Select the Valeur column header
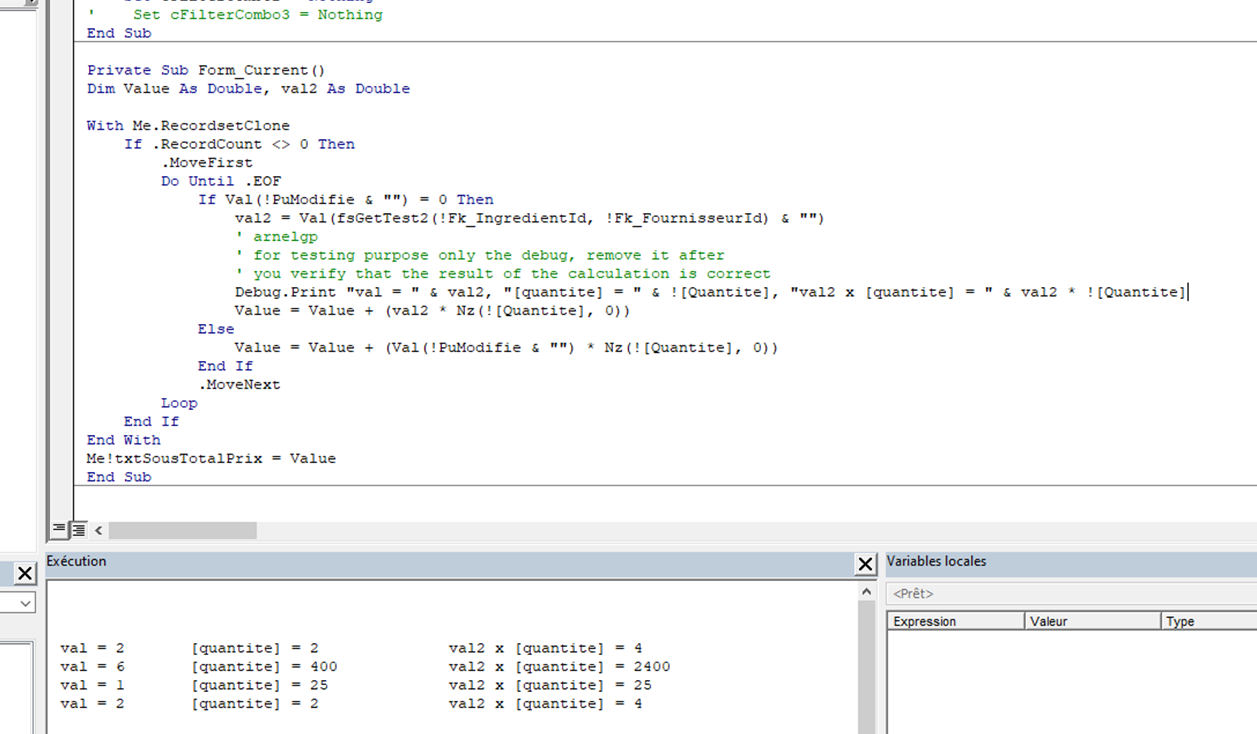Viewport: 1257px width, 734px height. (x=1093, y=621)
